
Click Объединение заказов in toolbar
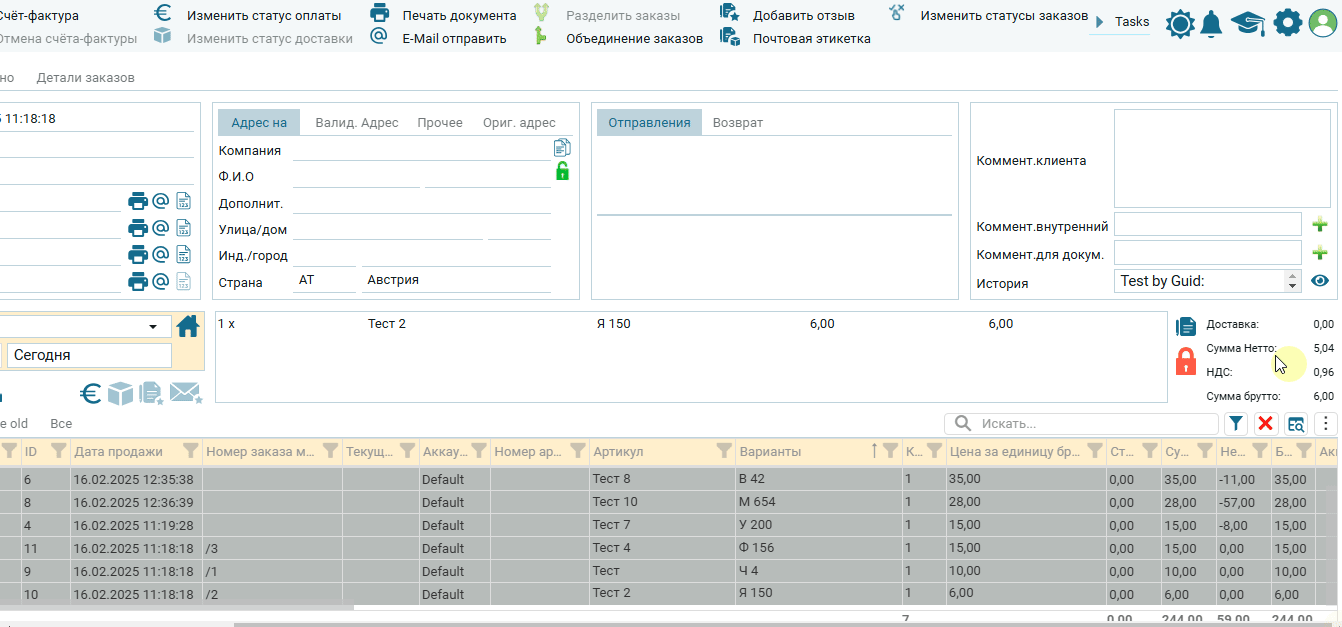pos(634,38)
